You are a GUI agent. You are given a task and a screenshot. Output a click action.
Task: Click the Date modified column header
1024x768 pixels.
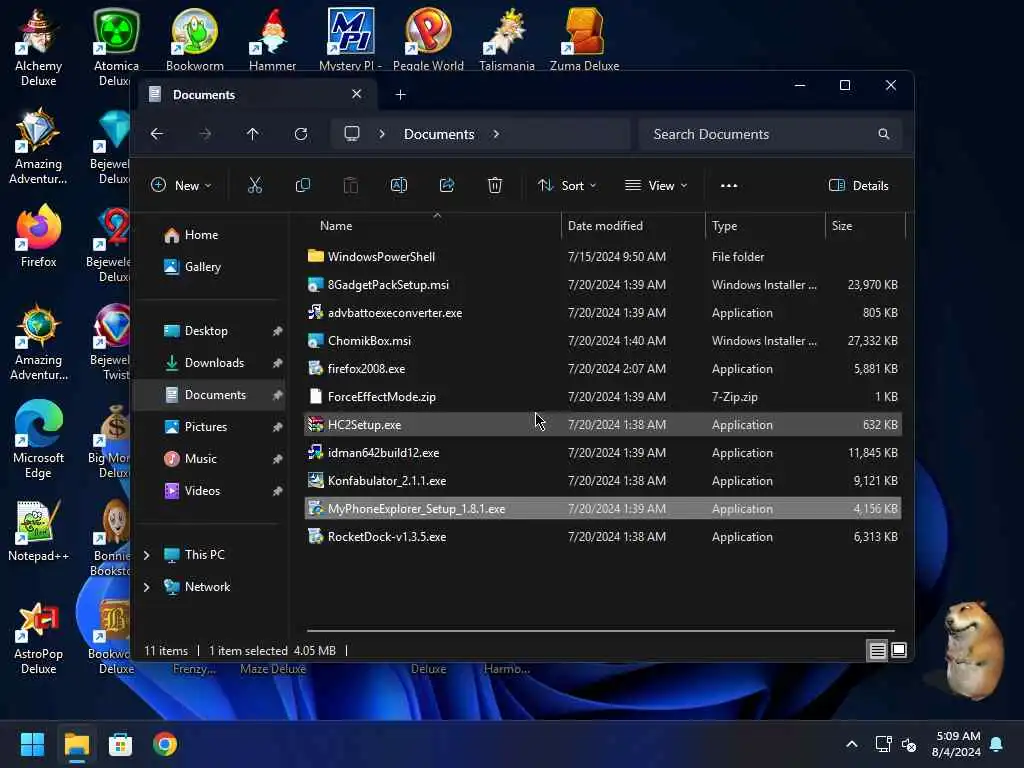(x=605, y=226)
